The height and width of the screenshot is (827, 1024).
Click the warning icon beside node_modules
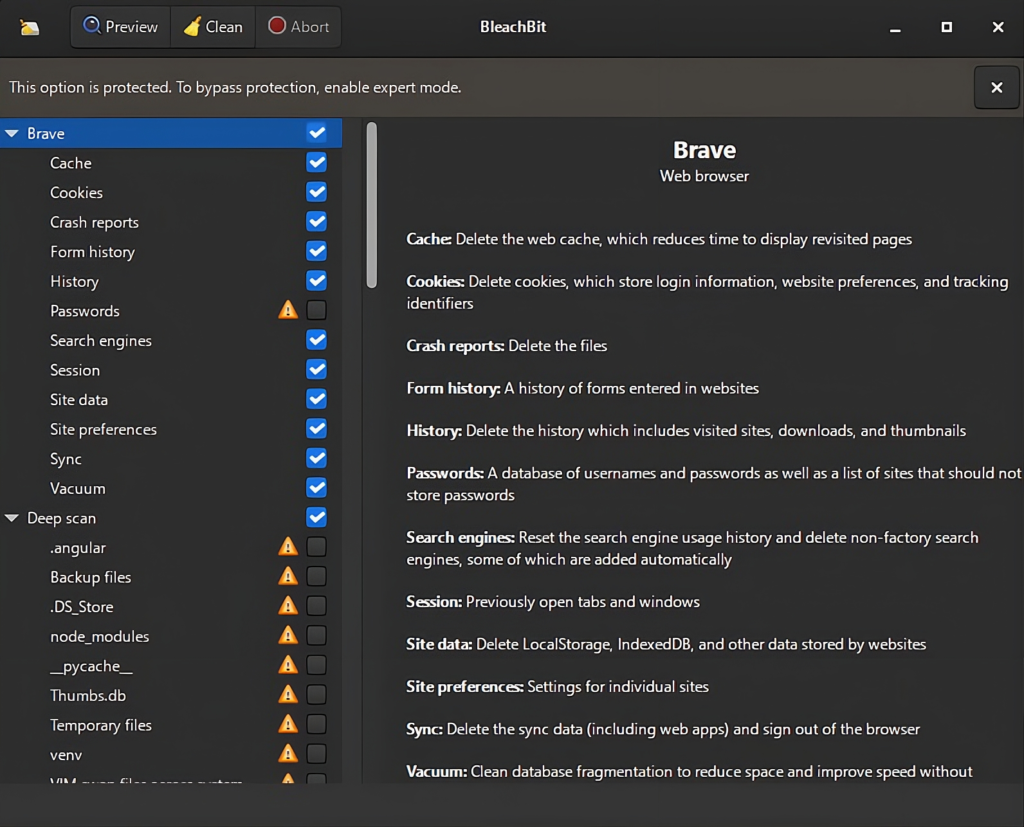[288, 635]
